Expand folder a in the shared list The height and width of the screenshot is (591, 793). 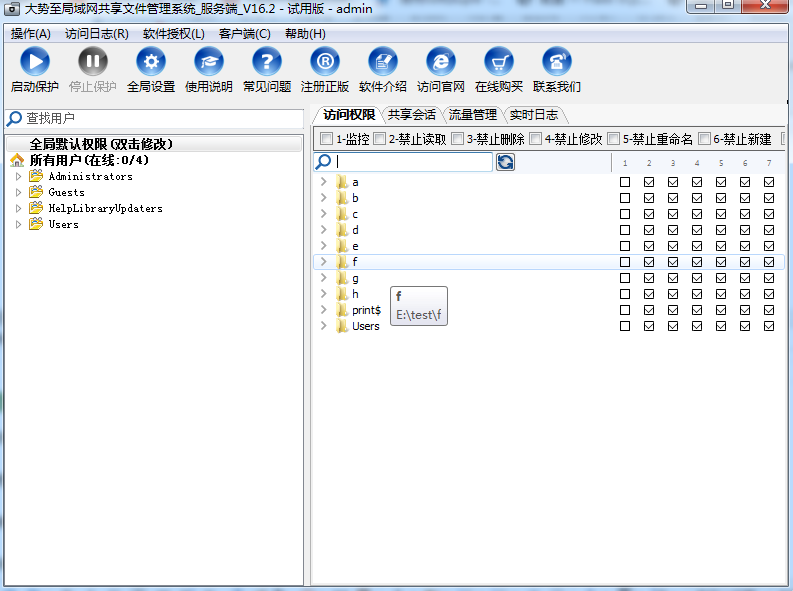(323, 182)
